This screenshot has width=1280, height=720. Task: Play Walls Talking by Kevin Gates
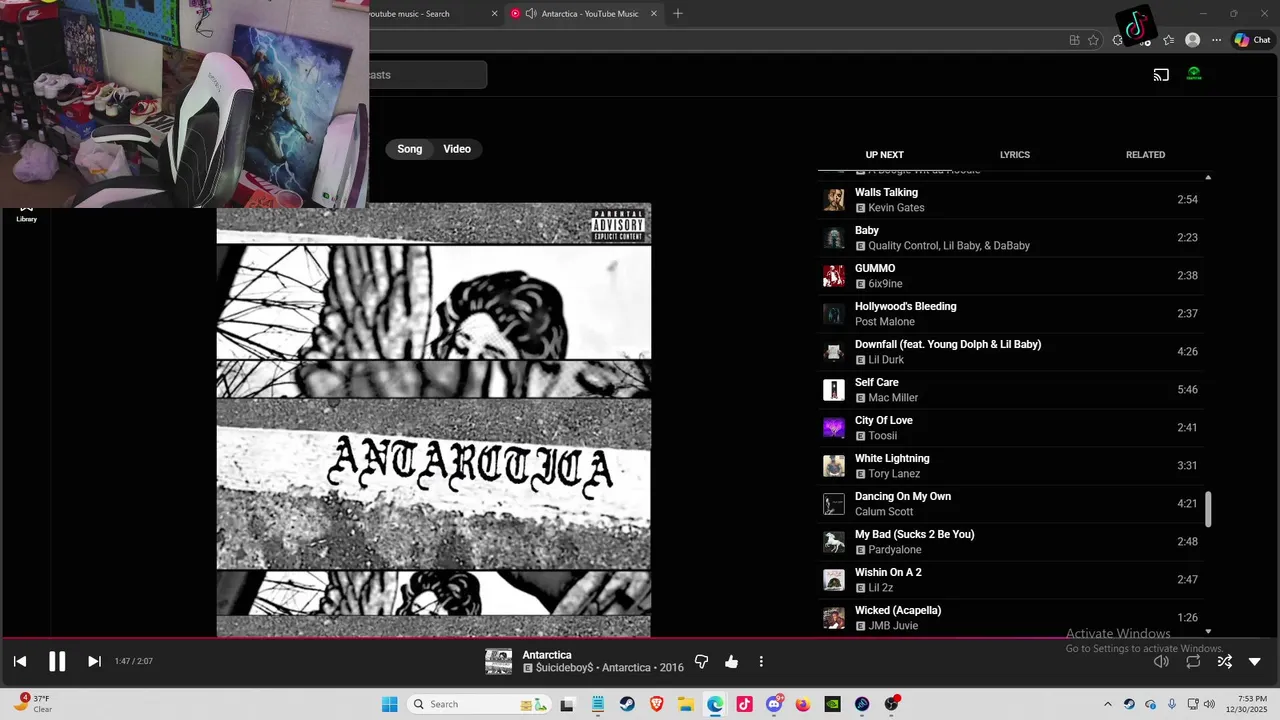(1012, 200)
